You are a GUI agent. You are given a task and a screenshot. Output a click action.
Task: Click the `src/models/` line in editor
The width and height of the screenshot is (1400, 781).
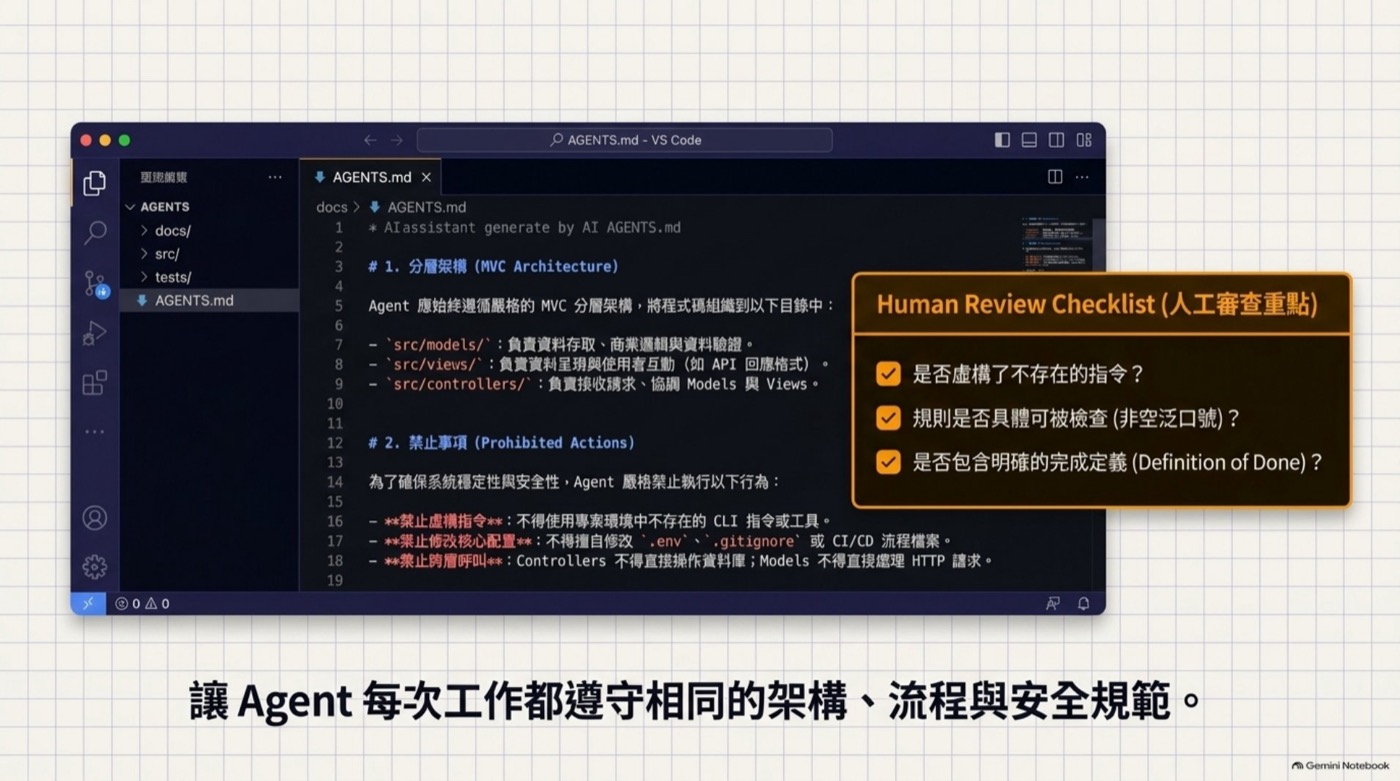point(561,345)
